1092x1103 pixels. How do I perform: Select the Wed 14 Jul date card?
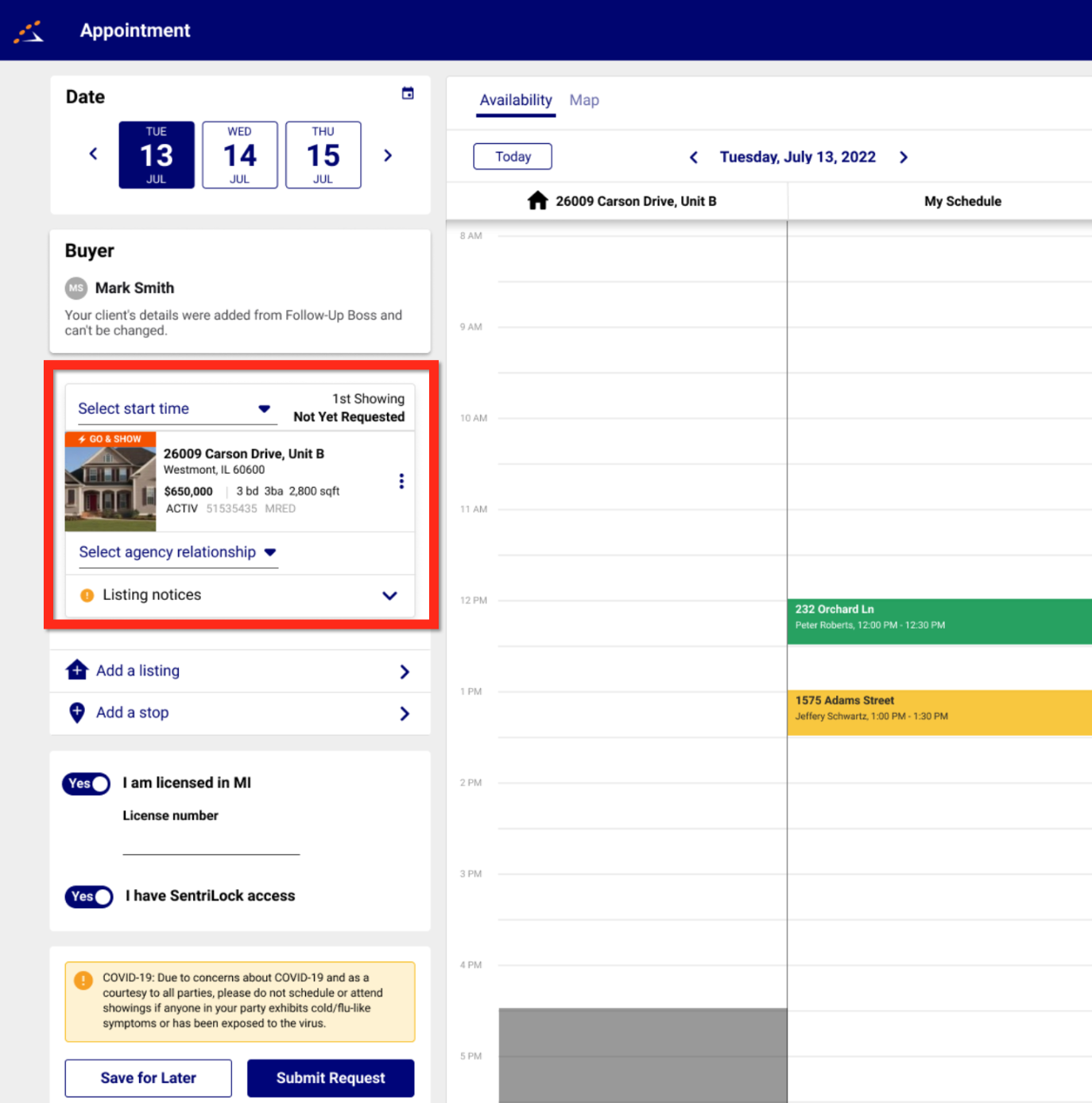[240, 155]
